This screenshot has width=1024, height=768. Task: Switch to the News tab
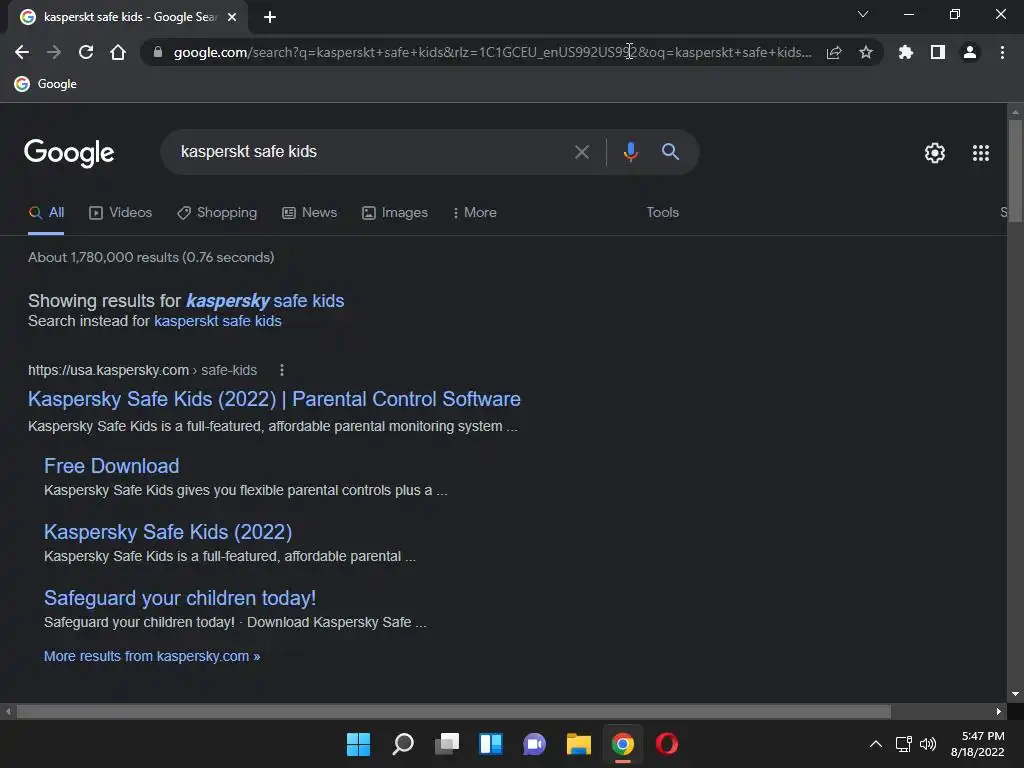pos(310,212)
